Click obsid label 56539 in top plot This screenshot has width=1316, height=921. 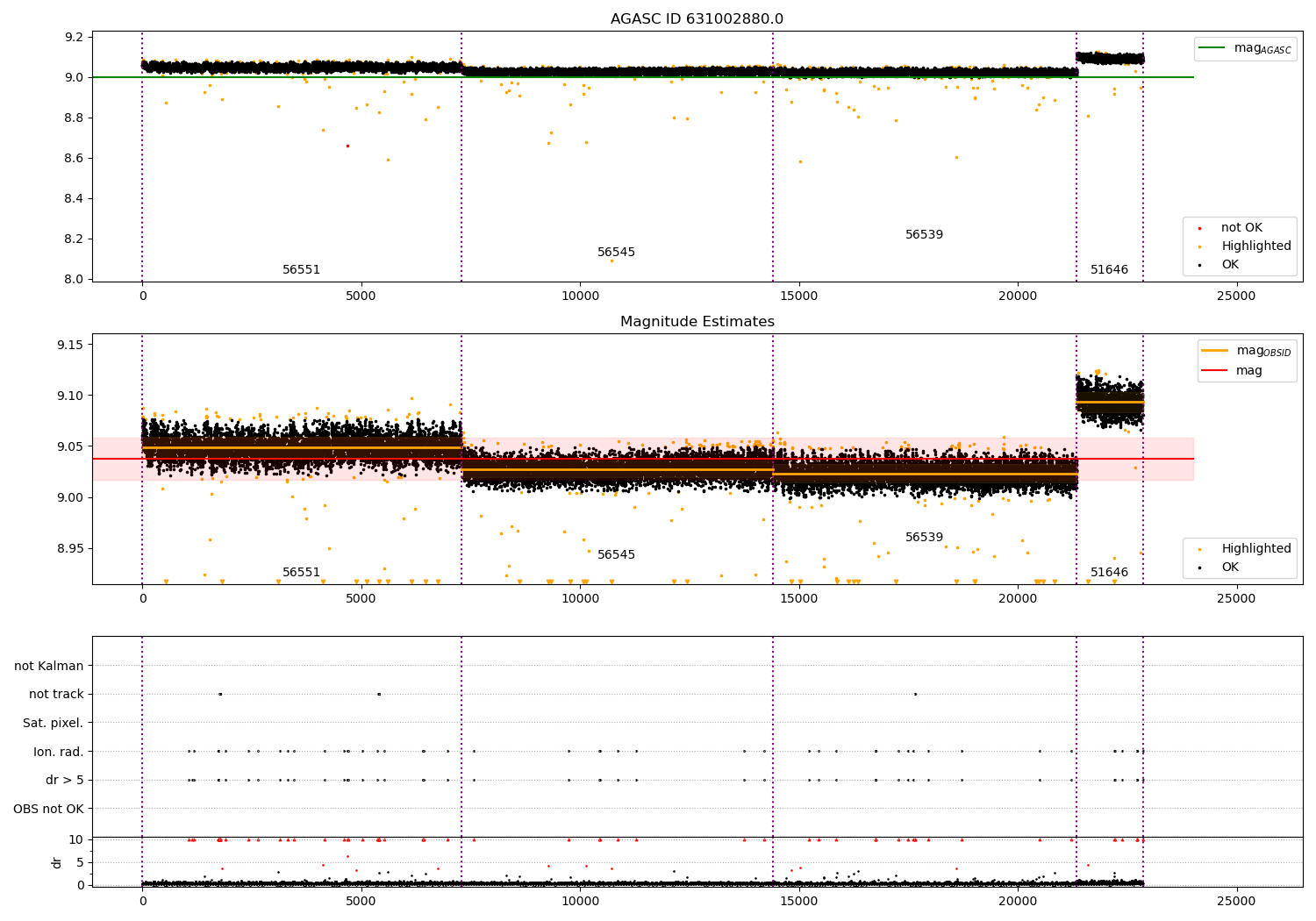pos(924,235)
